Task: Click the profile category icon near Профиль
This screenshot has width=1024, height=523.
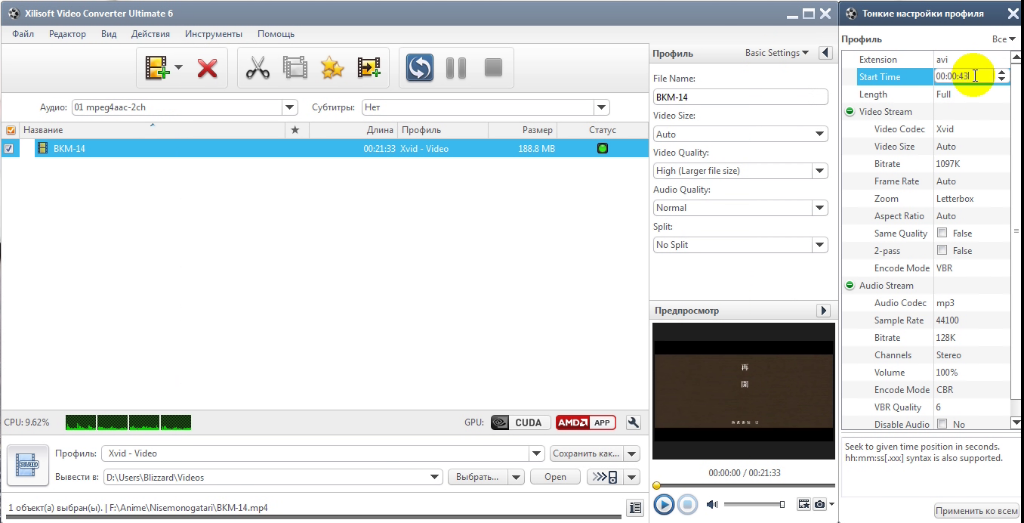Action: (x=28, y=464)
